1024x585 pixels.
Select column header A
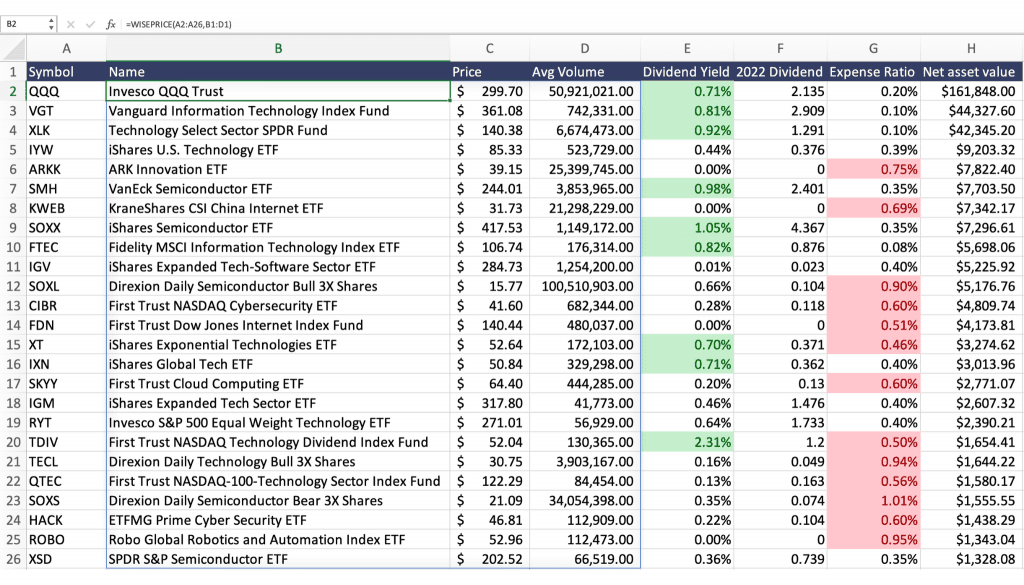(x=66, y=48)
